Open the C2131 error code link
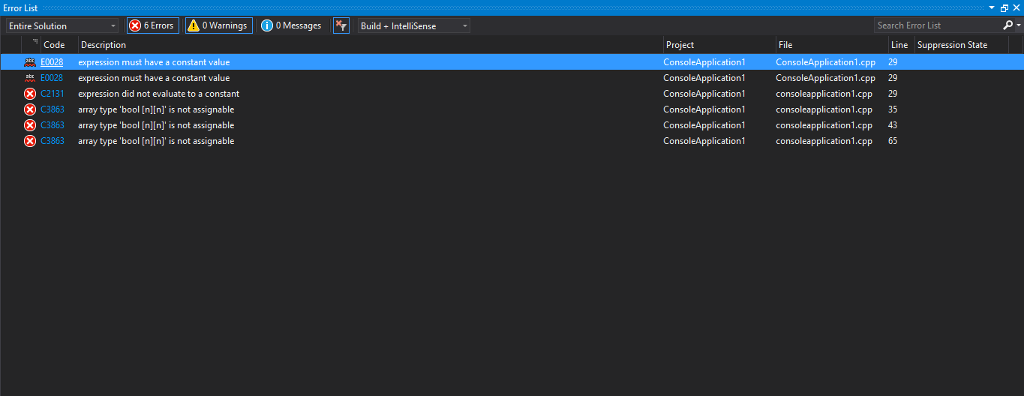The width and height of the screenshot is (1024, 396). coord(52,93)
